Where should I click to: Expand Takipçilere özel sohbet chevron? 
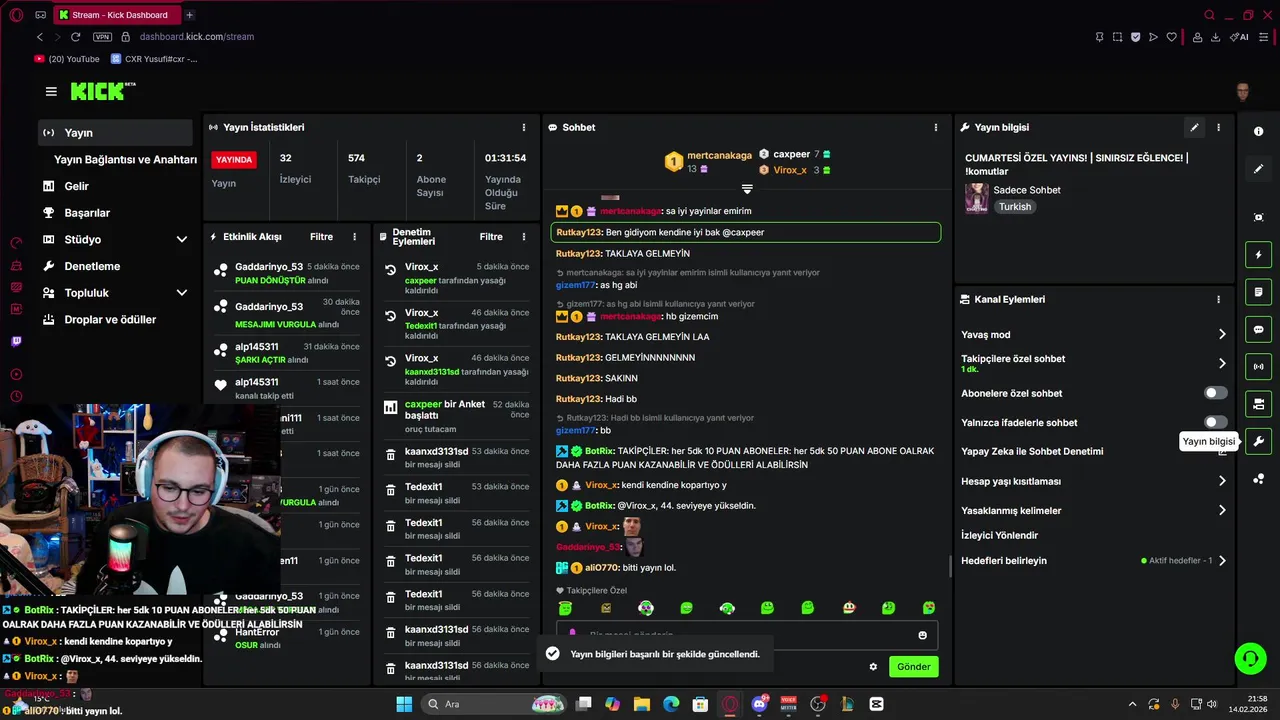pos(1222,363)
